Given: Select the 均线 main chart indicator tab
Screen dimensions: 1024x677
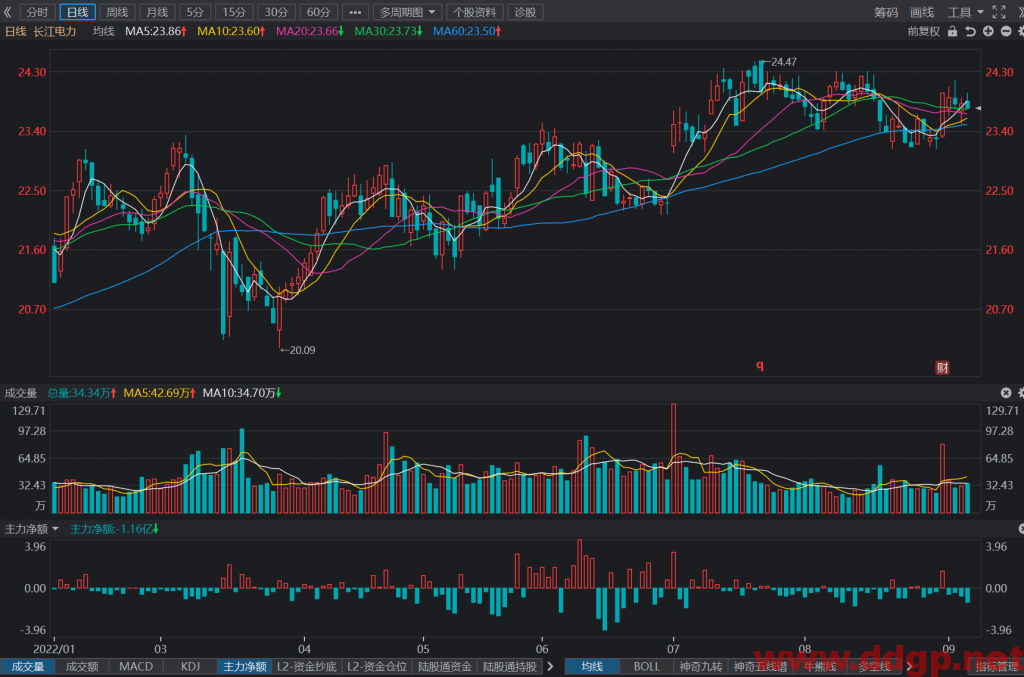Looking at the screenshot, I should pos(592,667).
